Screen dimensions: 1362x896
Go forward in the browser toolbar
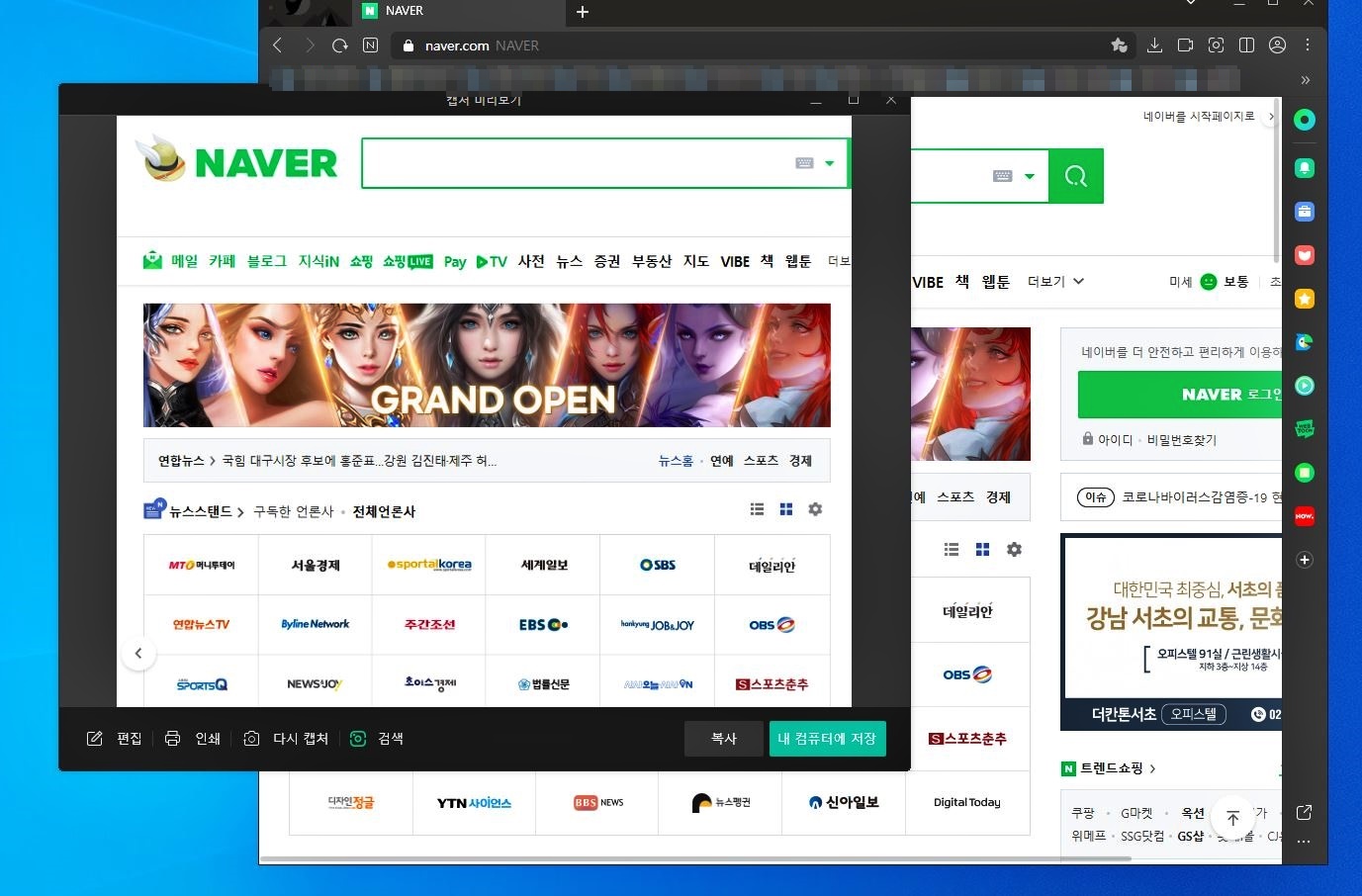click(310, 45)
